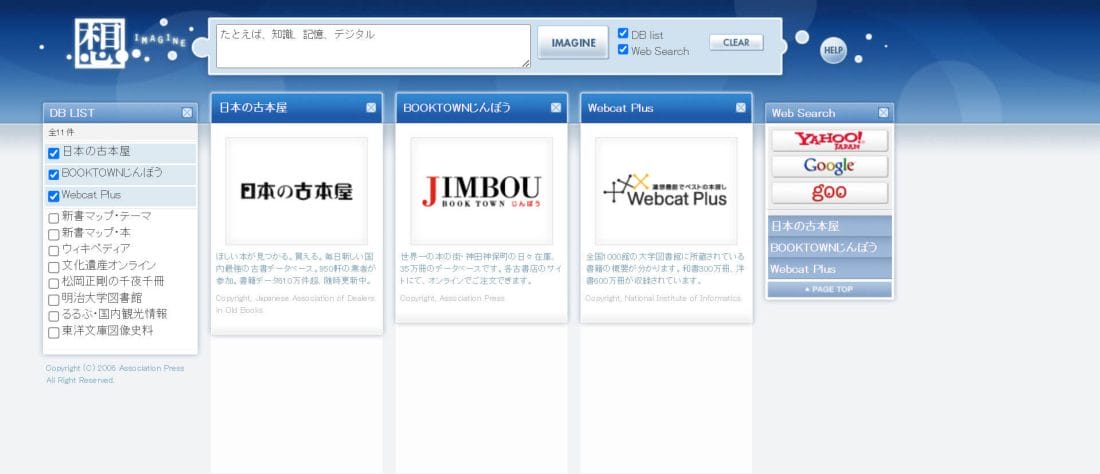Viewport: 1100px width, 474px height.
Task: Open the HELP bubble icon
Action: 833,50
